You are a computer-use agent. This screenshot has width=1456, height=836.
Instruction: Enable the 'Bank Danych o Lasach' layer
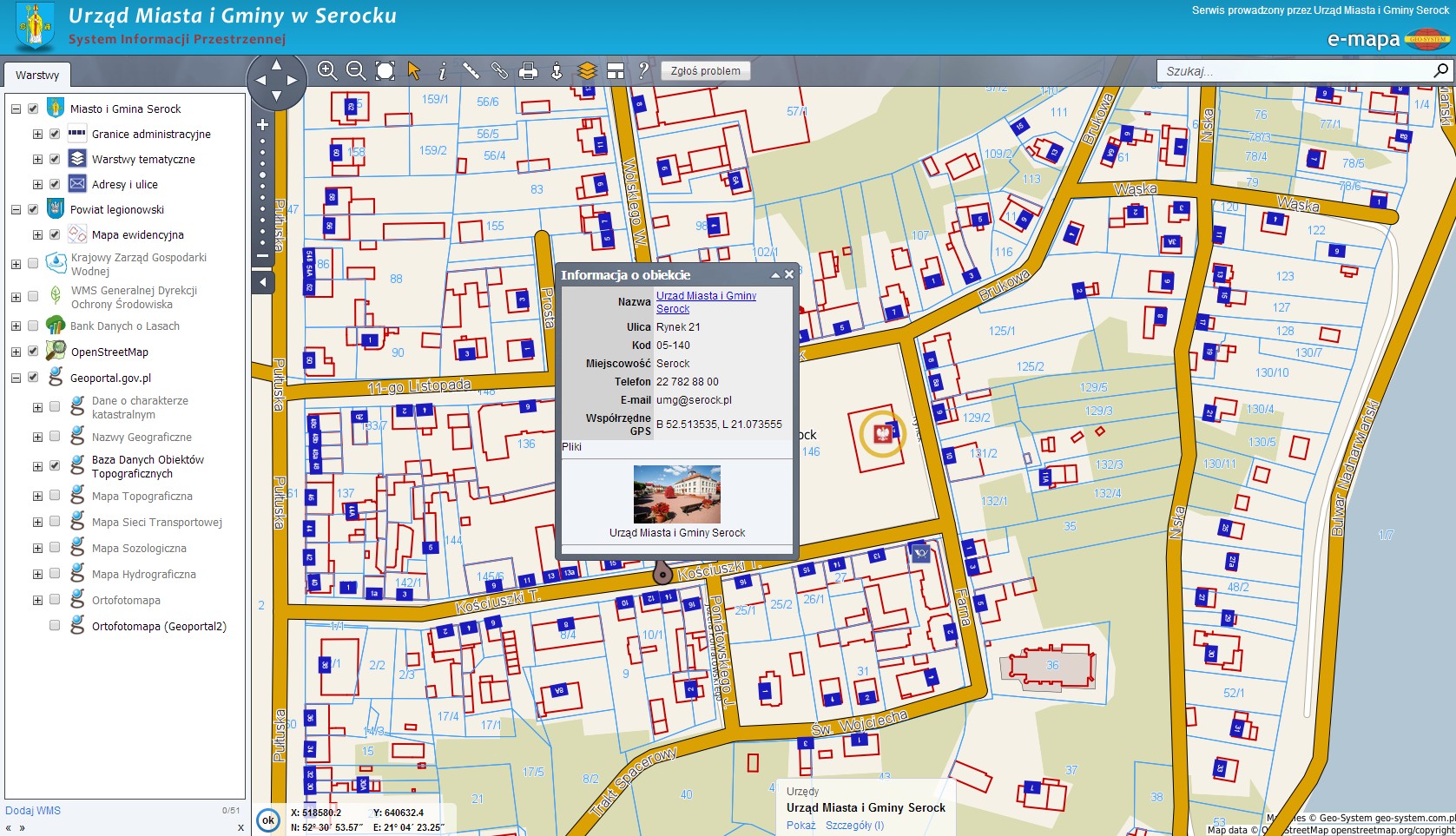coord(33,326)
